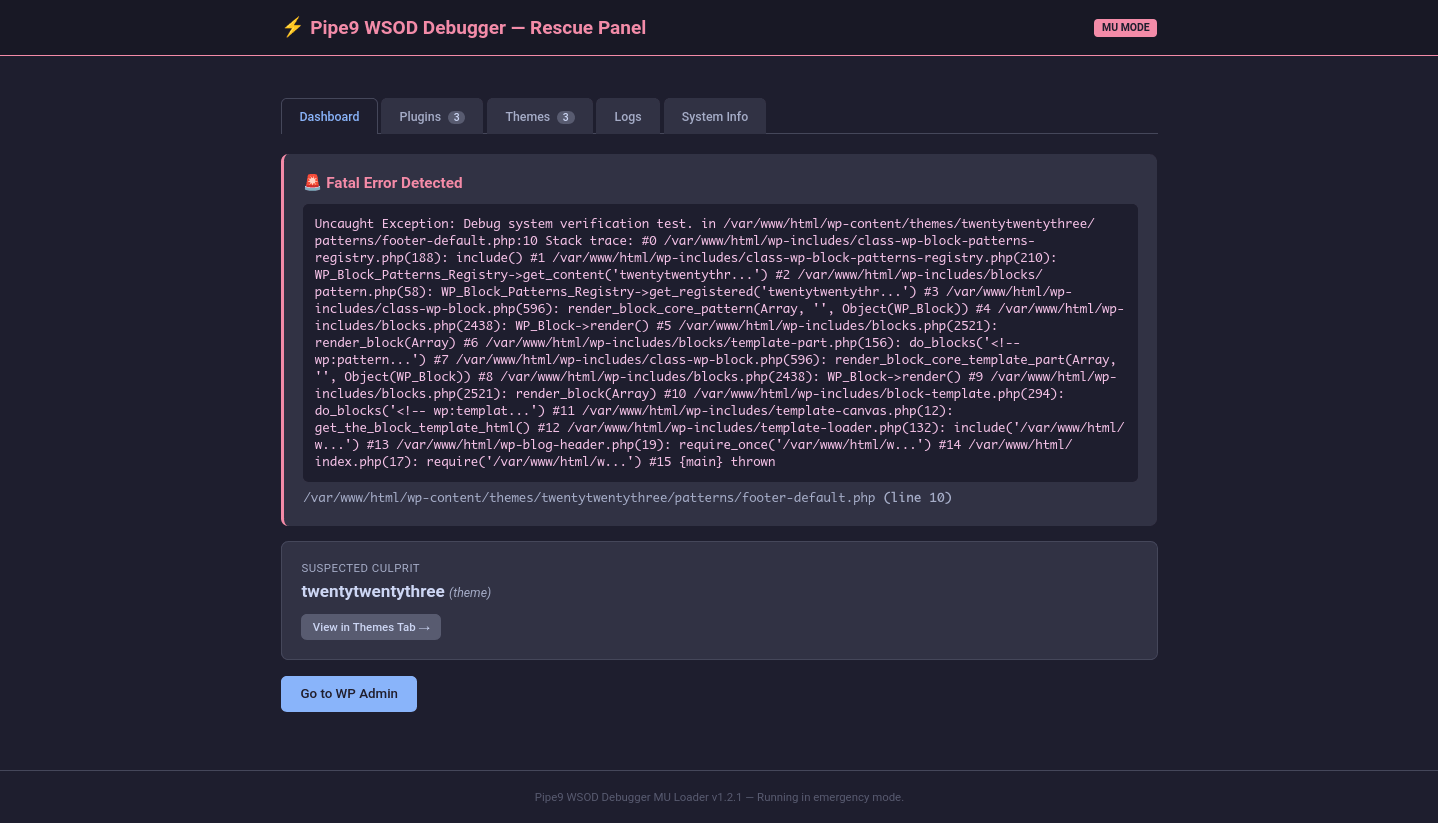Click the lightning bolt icon in header
This screenshot has width=1439, height=823.
pos(292,28)
